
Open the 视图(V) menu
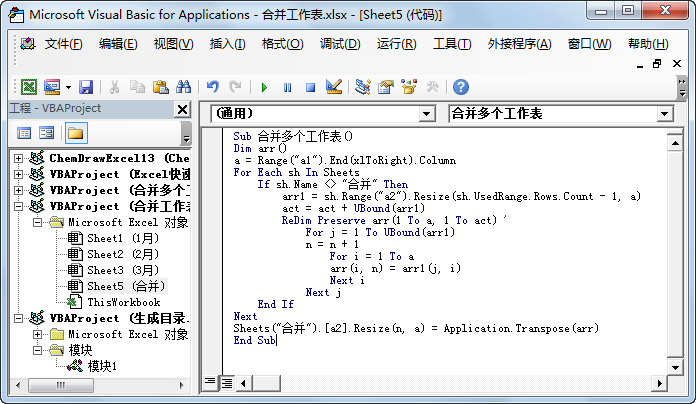click(174, 44)
